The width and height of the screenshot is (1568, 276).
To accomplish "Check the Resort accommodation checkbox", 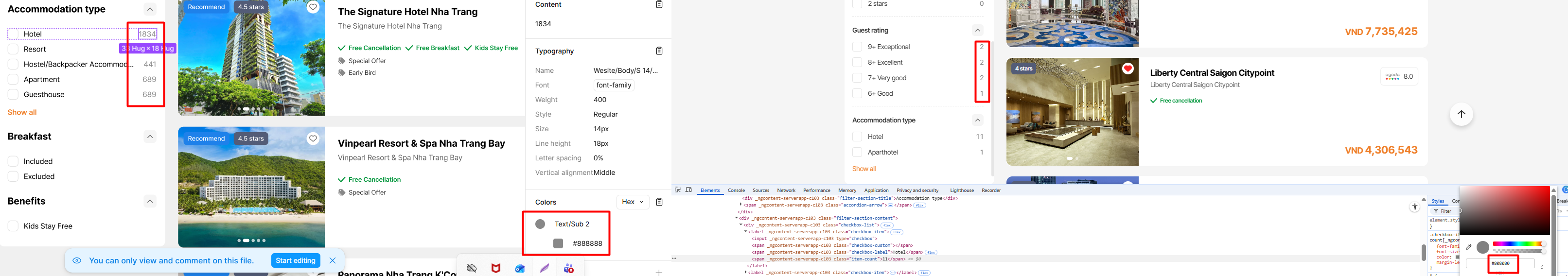I will tap(13, 49).
